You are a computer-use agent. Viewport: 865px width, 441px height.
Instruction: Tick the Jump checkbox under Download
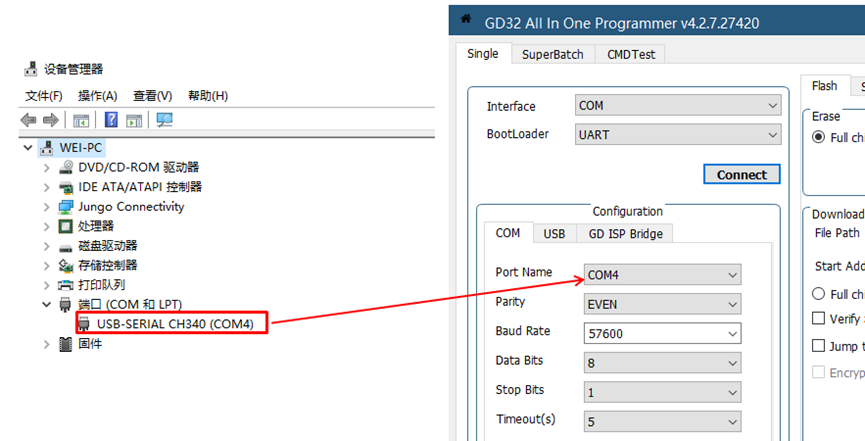(819, 346)
